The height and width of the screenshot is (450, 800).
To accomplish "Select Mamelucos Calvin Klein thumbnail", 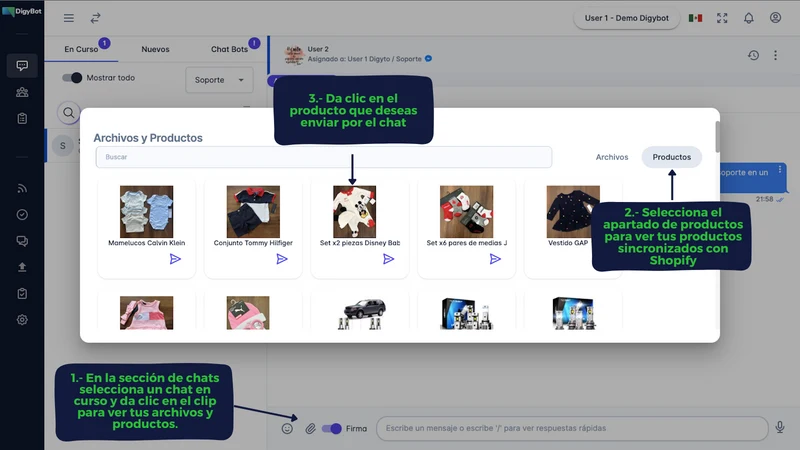I will pos(146,212).
